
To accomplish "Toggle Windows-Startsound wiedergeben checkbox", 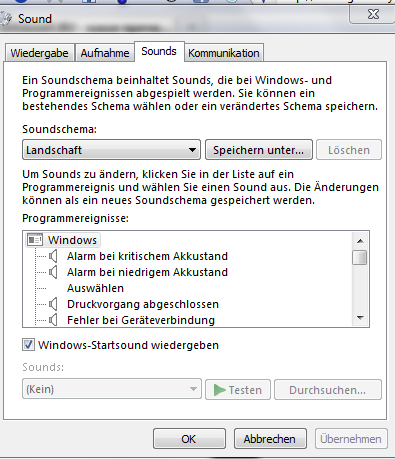I will [28, 345].
